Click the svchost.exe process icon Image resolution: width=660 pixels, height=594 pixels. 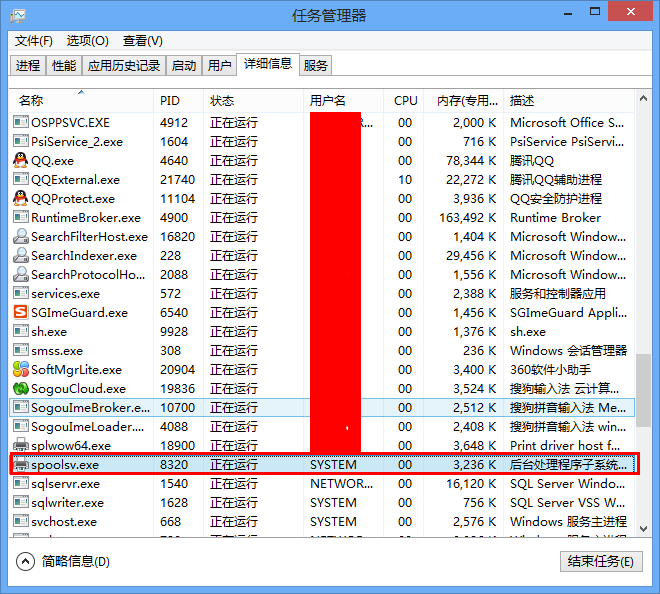pyautogui.click(x=20, y=522)
